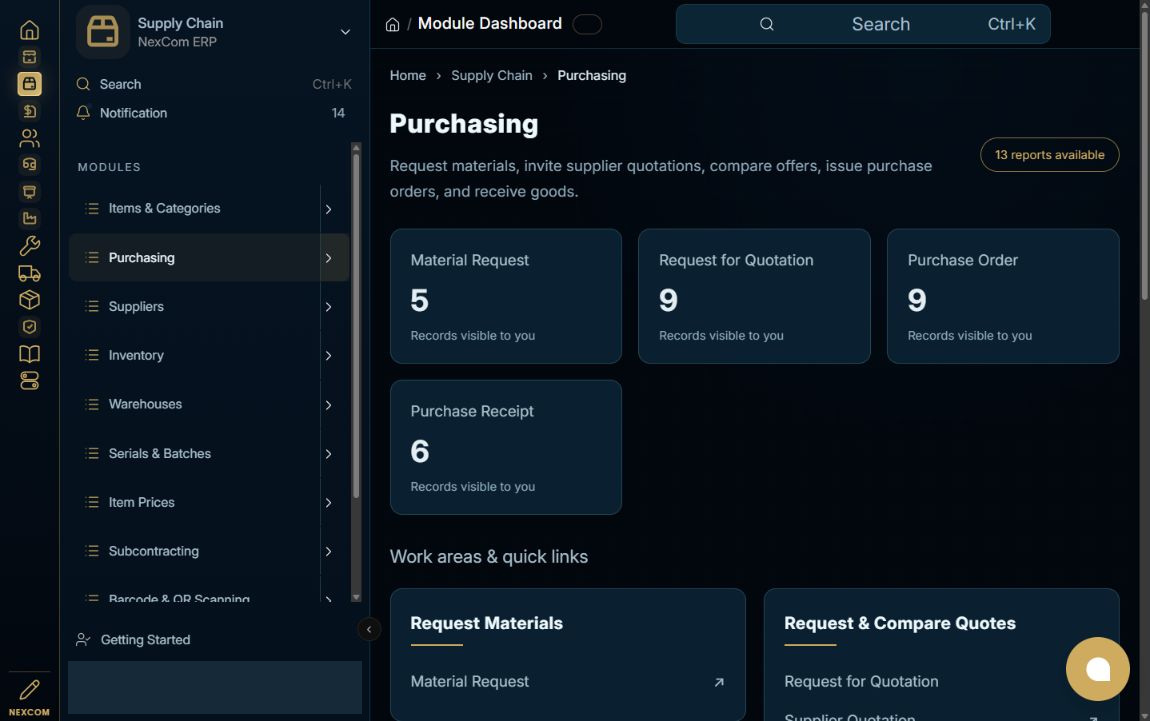Expand the Items & Categories chevron
The width and height of the screenshot is (1150, 721).
point(328,209)
